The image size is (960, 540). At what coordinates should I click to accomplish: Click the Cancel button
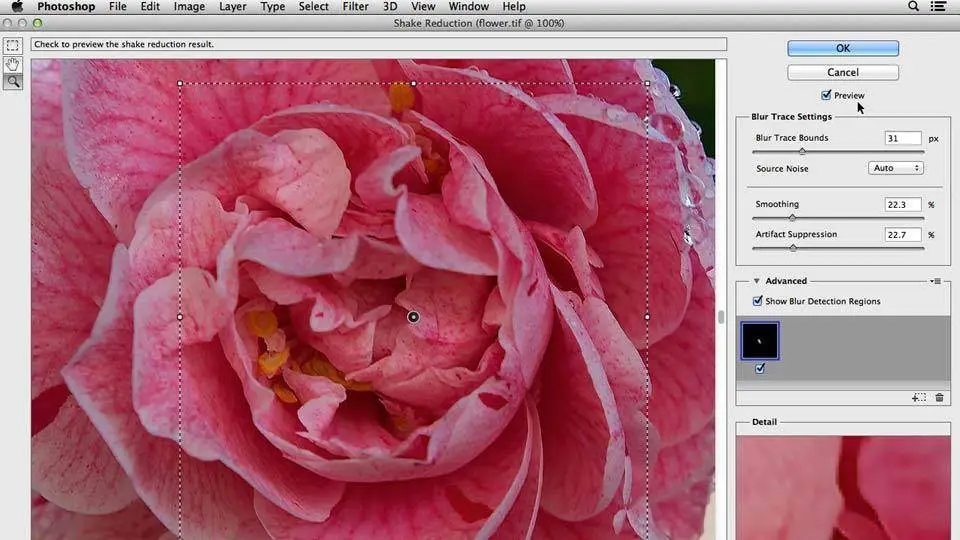click(x=842, y=72)
